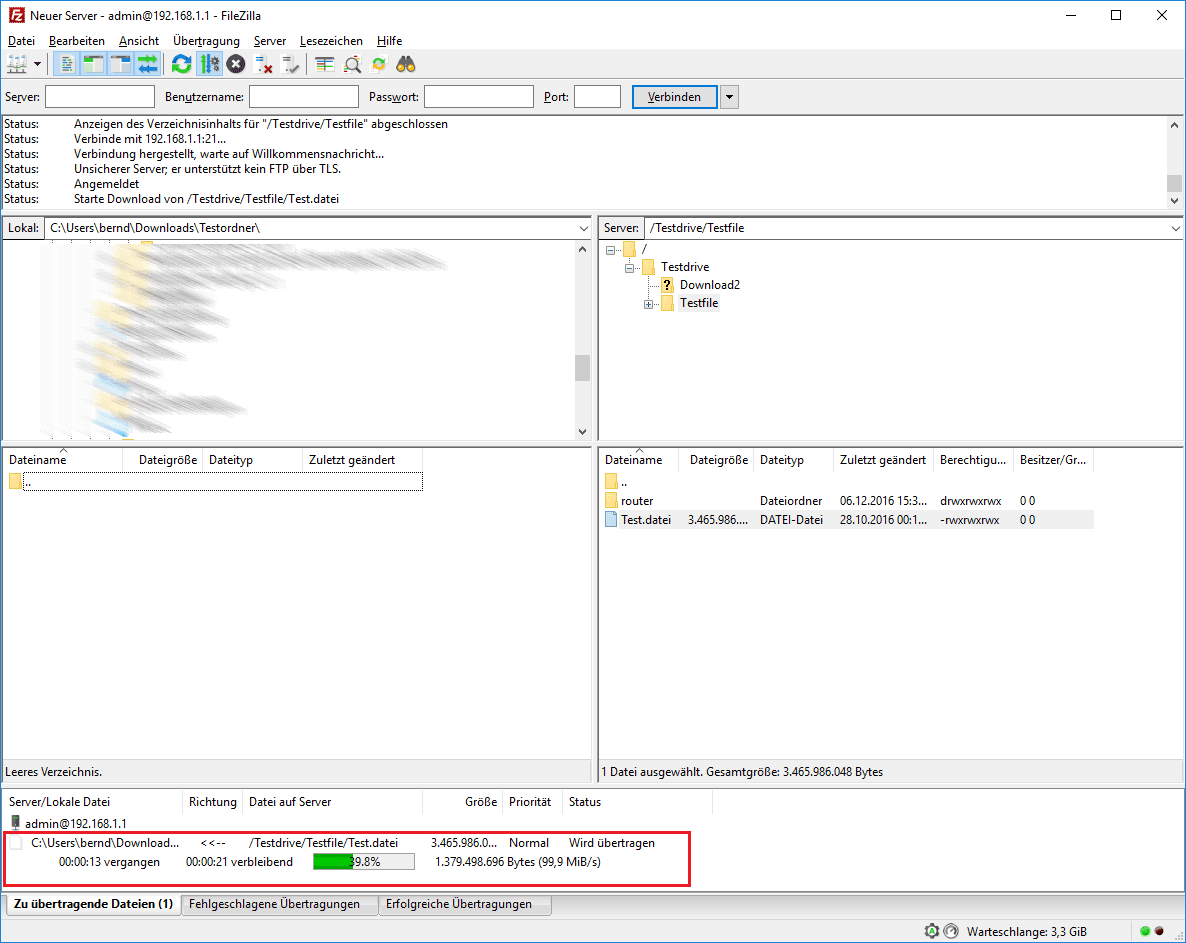Toggle transfer queue display
Image resolution: width=1186 pixels, height=943 pixels.
[148, 64]
